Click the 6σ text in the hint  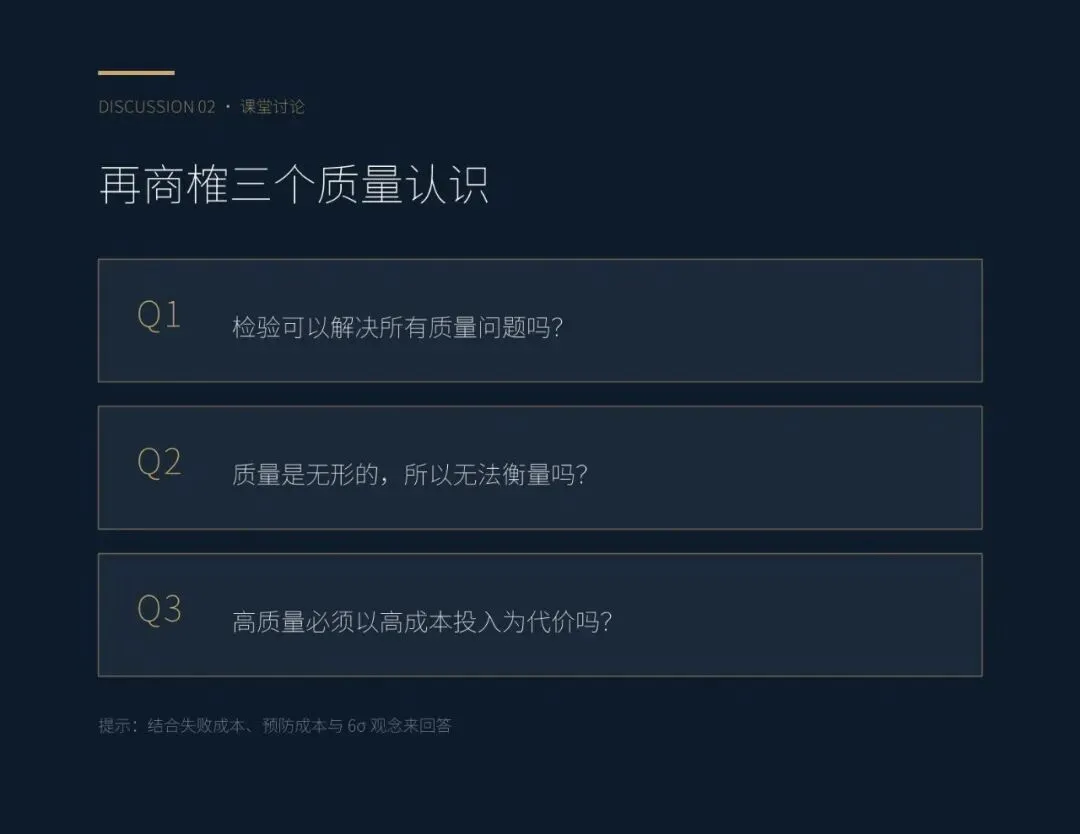pos(356,726)
